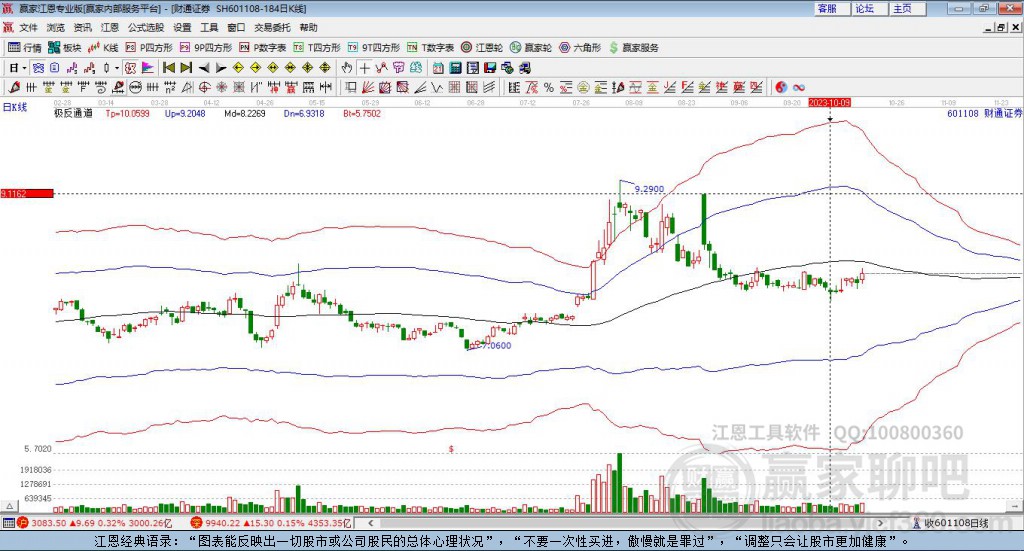Open the 赢家轮 wheel tool
Image resolution: width=1024 pixels, height=551 pixels.
click(x=531, y=48)
